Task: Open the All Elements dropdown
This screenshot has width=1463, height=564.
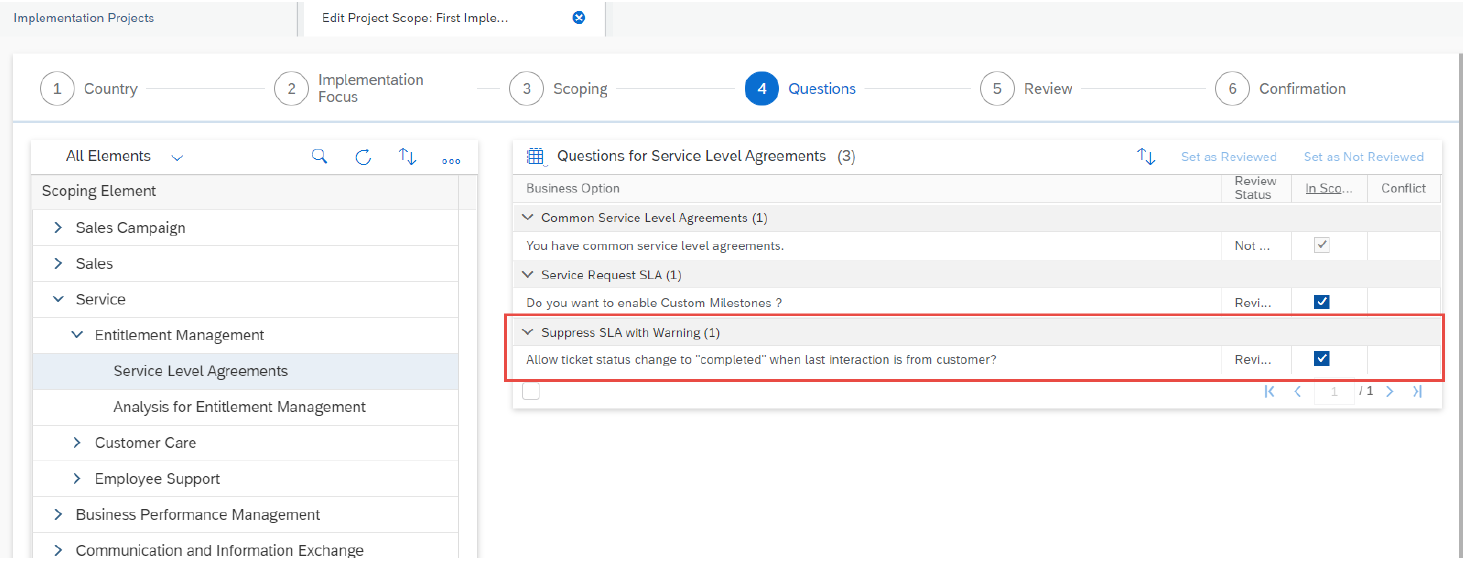Action: click(x=125, y=156)
